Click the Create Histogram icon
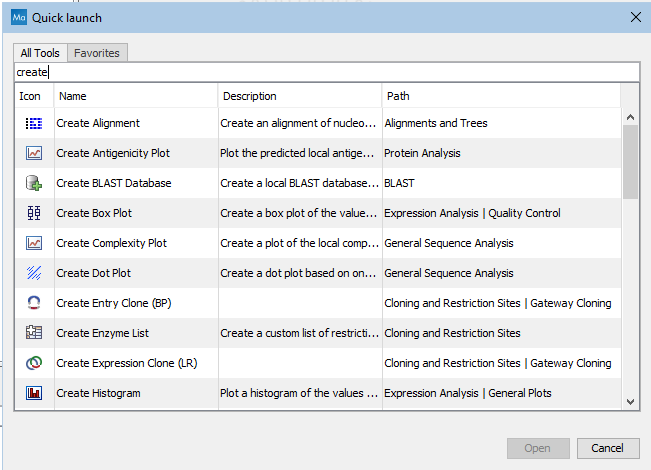 [34, 393]
